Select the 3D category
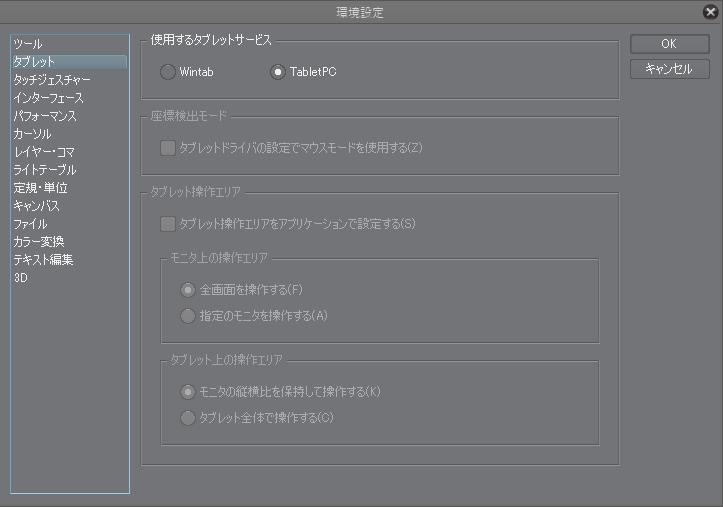 [69, 278]
